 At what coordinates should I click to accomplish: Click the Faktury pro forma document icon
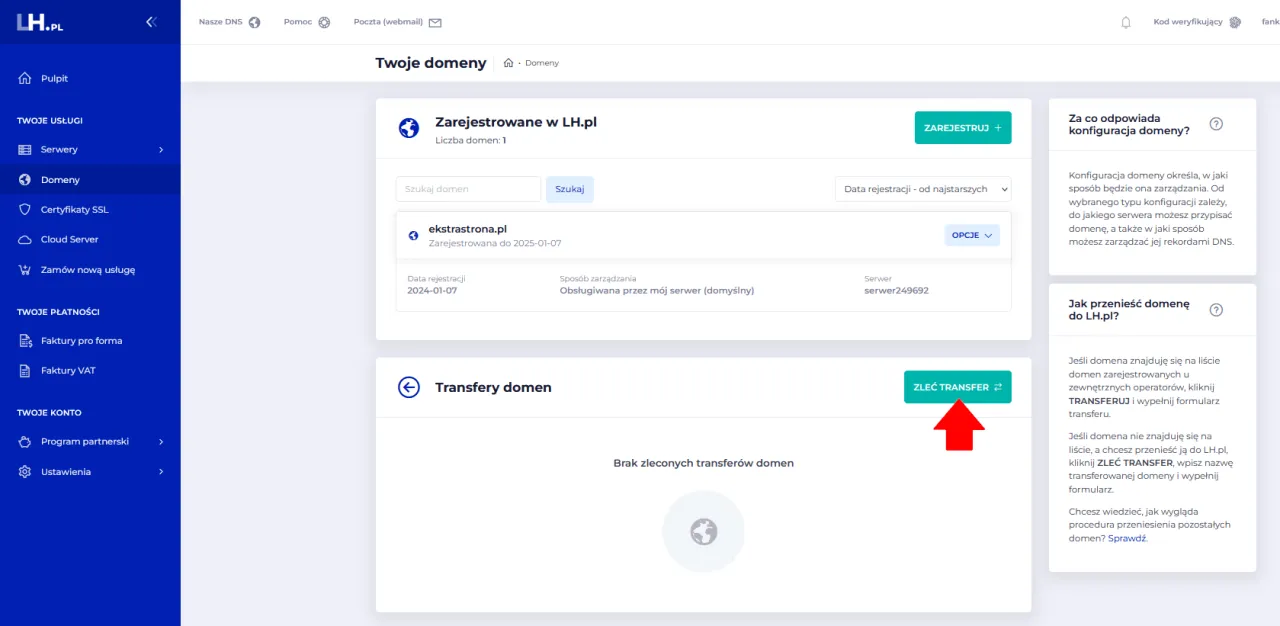tap(25, 341)
